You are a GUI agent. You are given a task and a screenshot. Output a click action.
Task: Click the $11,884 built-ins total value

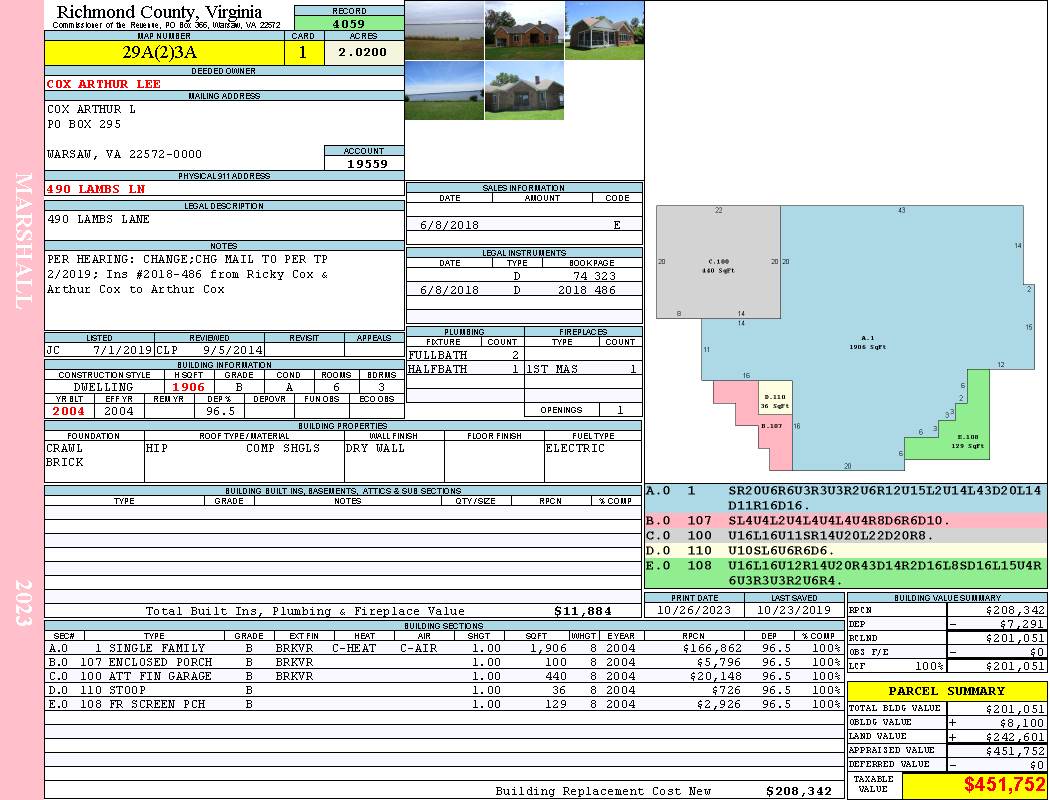point(583,611)
